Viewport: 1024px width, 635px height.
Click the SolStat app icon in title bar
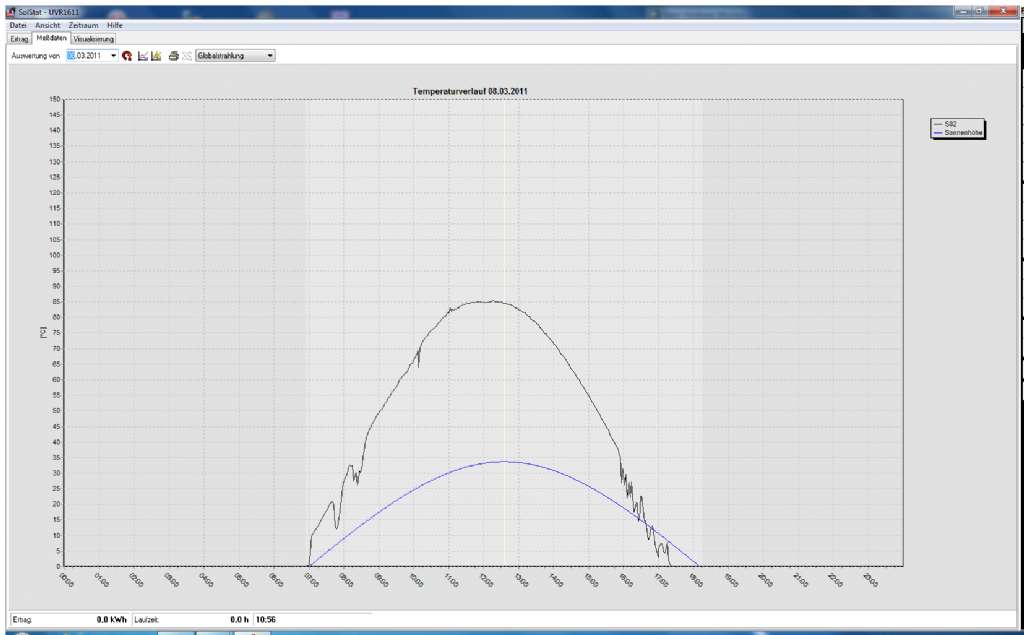pos(10,12)
